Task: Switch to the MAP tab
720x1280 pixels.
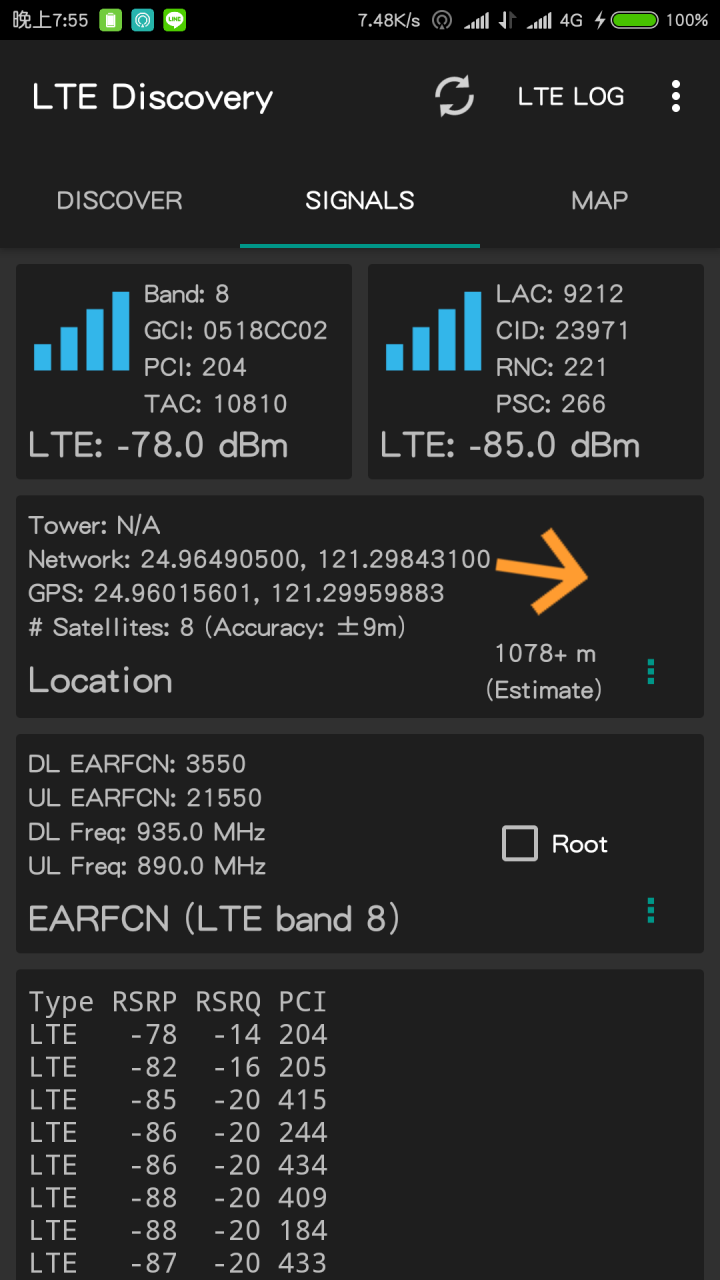Action: pos(599,200)
